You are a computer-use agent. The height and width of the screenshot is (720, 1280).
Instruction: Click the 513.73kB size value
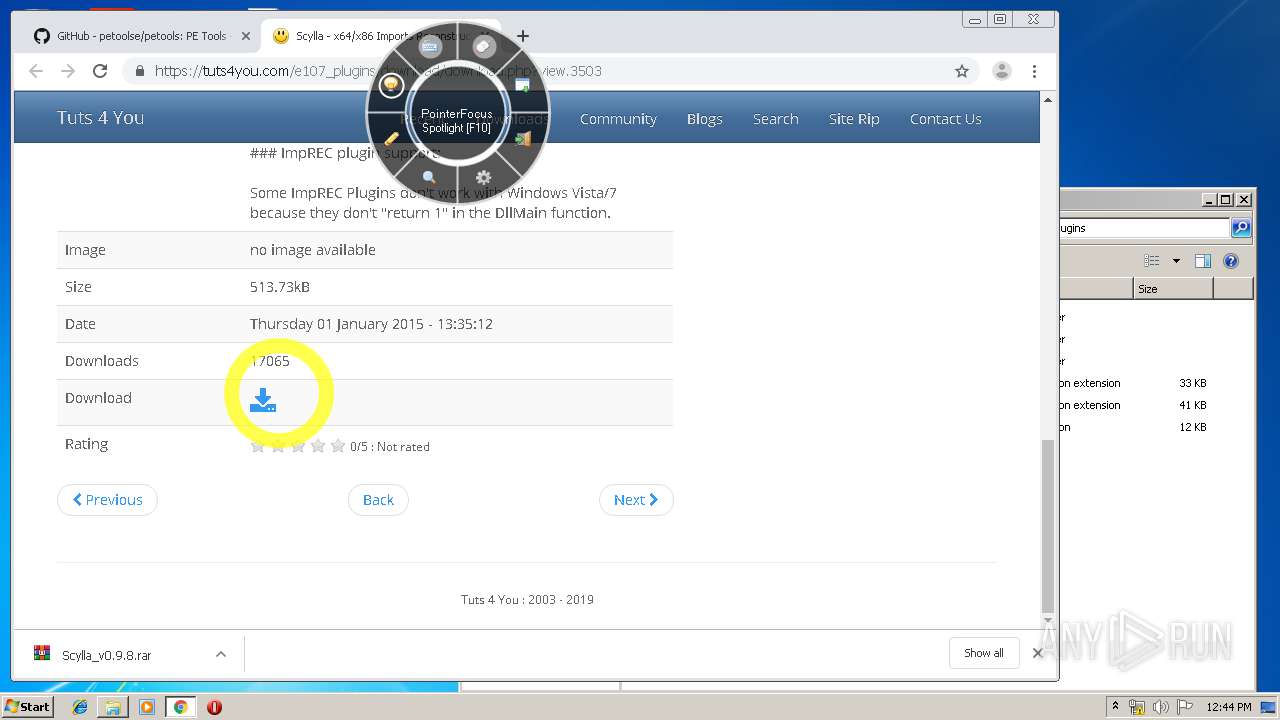280,287
